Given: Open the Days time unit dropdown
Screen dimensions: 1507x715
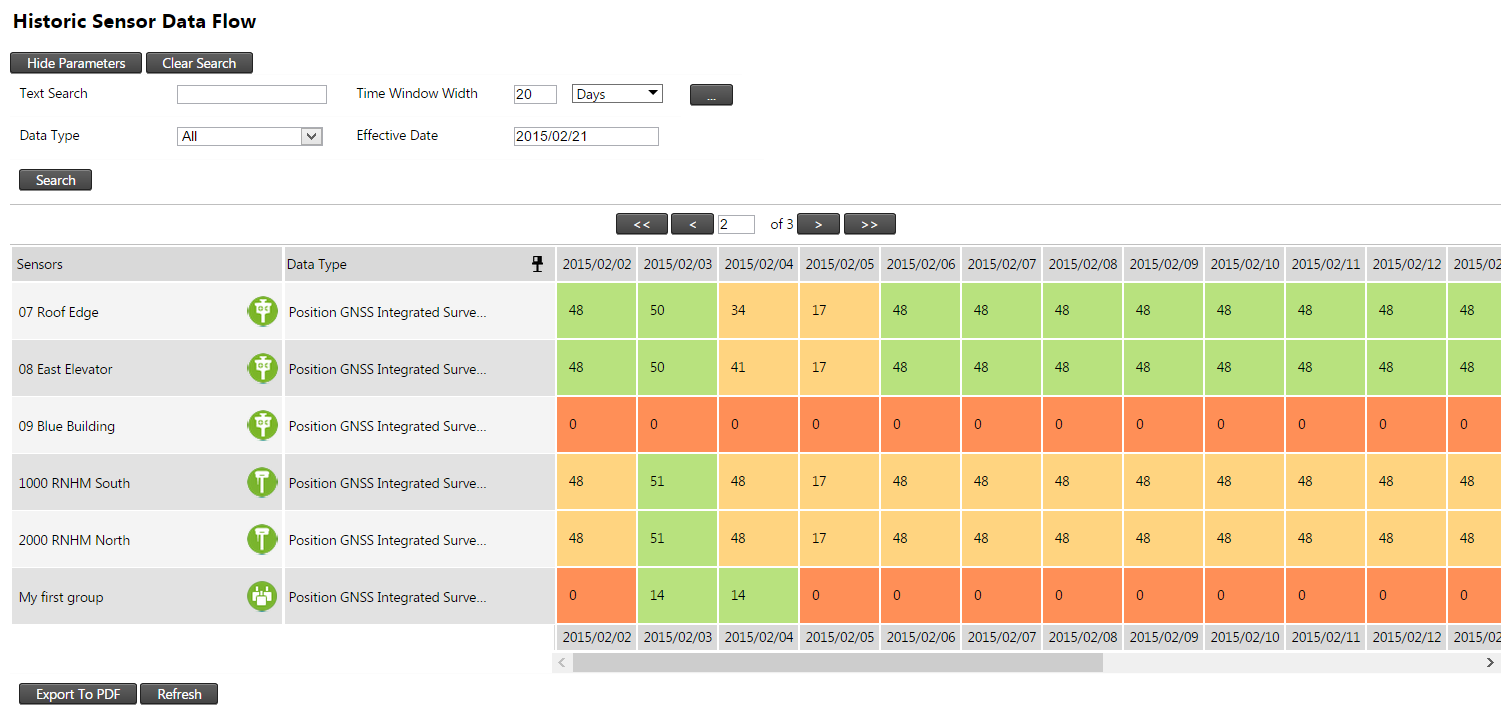Looking at the screenshot, I should (617, 94).
